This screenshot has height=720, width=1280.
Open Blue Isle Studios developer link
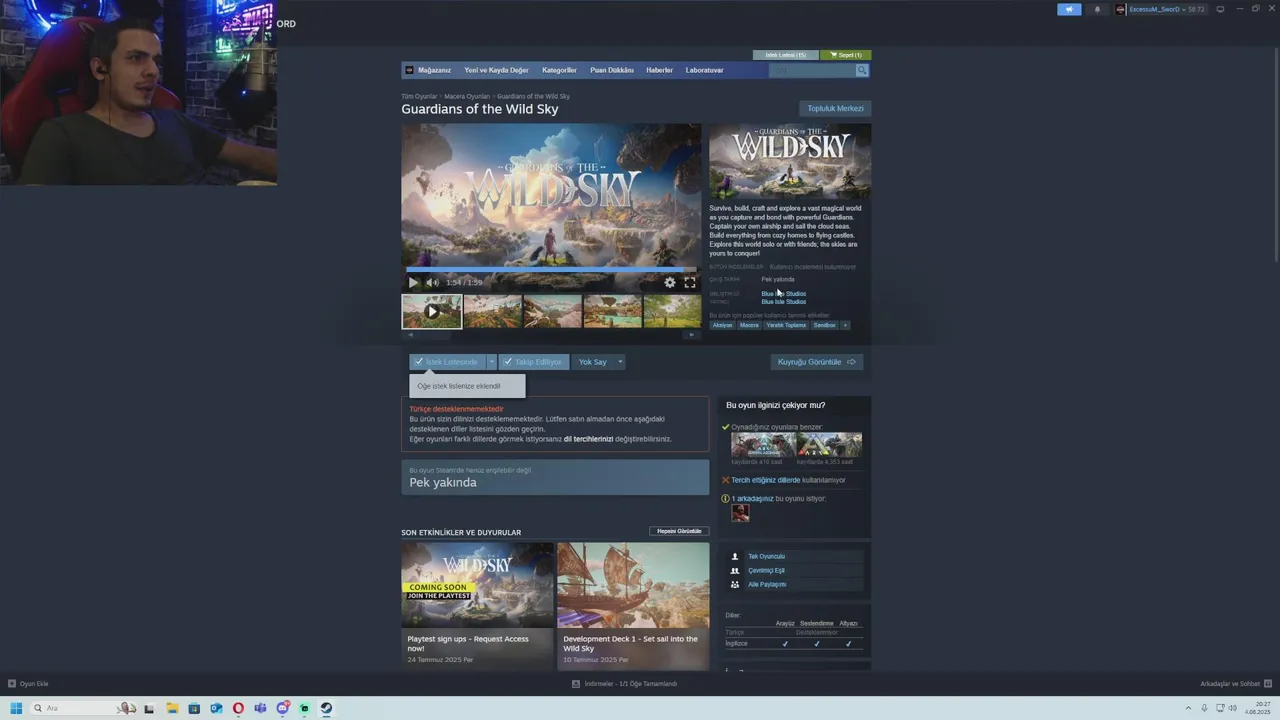(783, 294)
